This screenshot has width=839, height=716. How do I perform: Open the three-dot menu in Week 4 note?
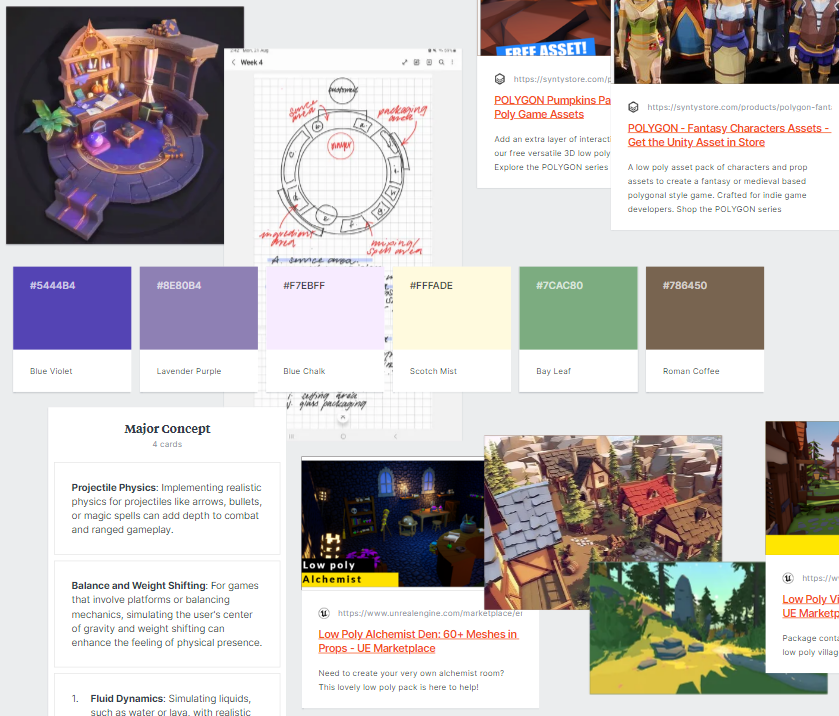click(x=453, y=63)
